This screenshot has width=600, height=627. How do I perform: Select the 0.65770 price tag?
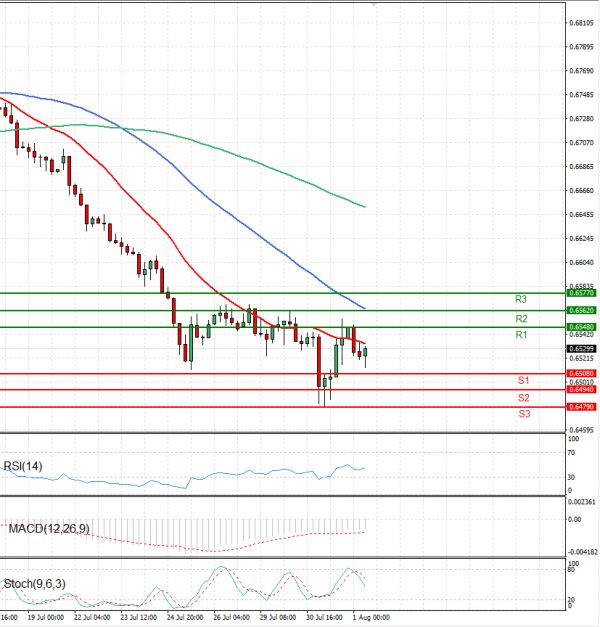click(582, 293)
